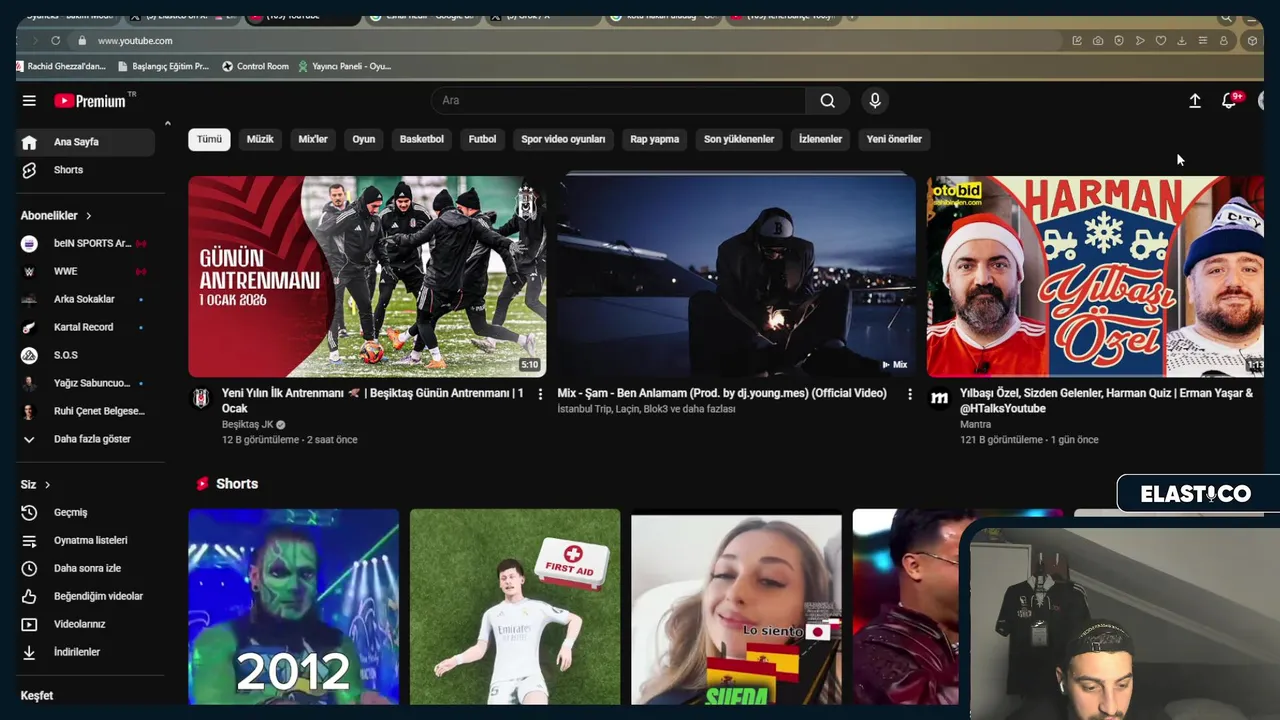Select Futbol filter chip
This screenshot has width=1280, height=720.
(483, 139)
